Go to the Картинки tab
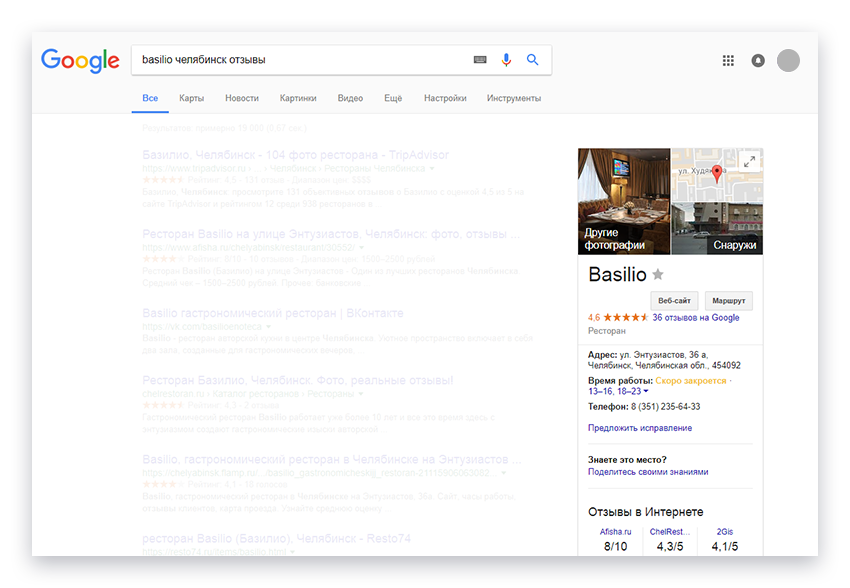The height and width of the screenshot is (588, 850). [x=298, y=98]
